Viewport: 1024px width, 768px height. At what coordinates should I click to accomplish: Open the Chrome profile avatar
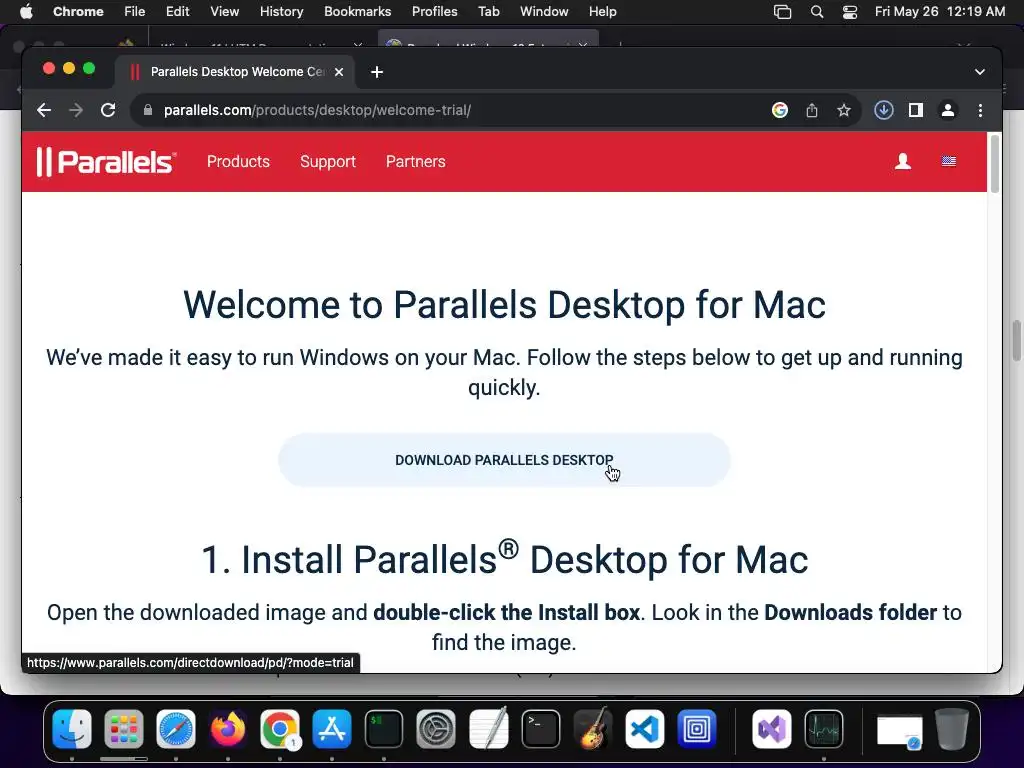pos(948,110)
